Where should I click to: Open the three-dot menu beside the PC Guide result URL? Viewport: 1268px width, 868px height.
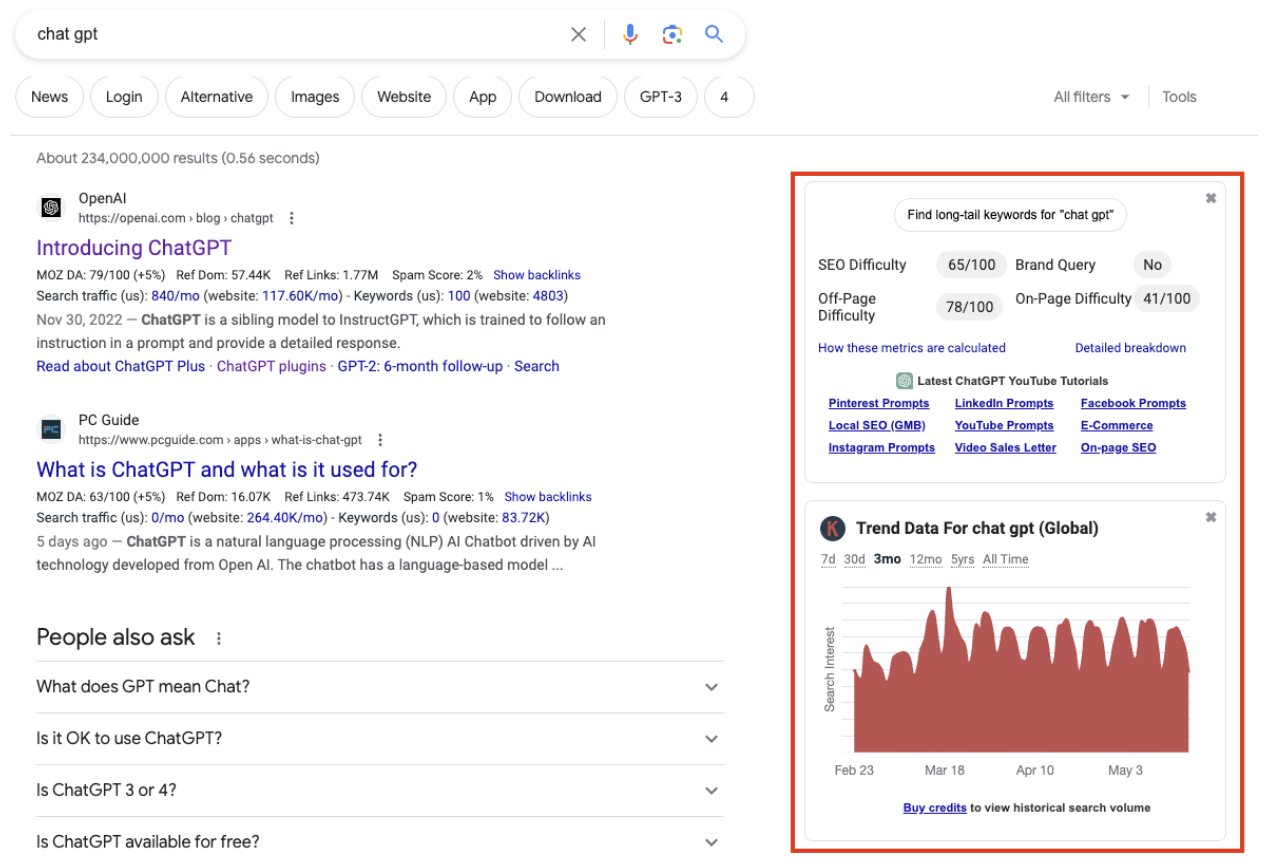coord(380,440)
